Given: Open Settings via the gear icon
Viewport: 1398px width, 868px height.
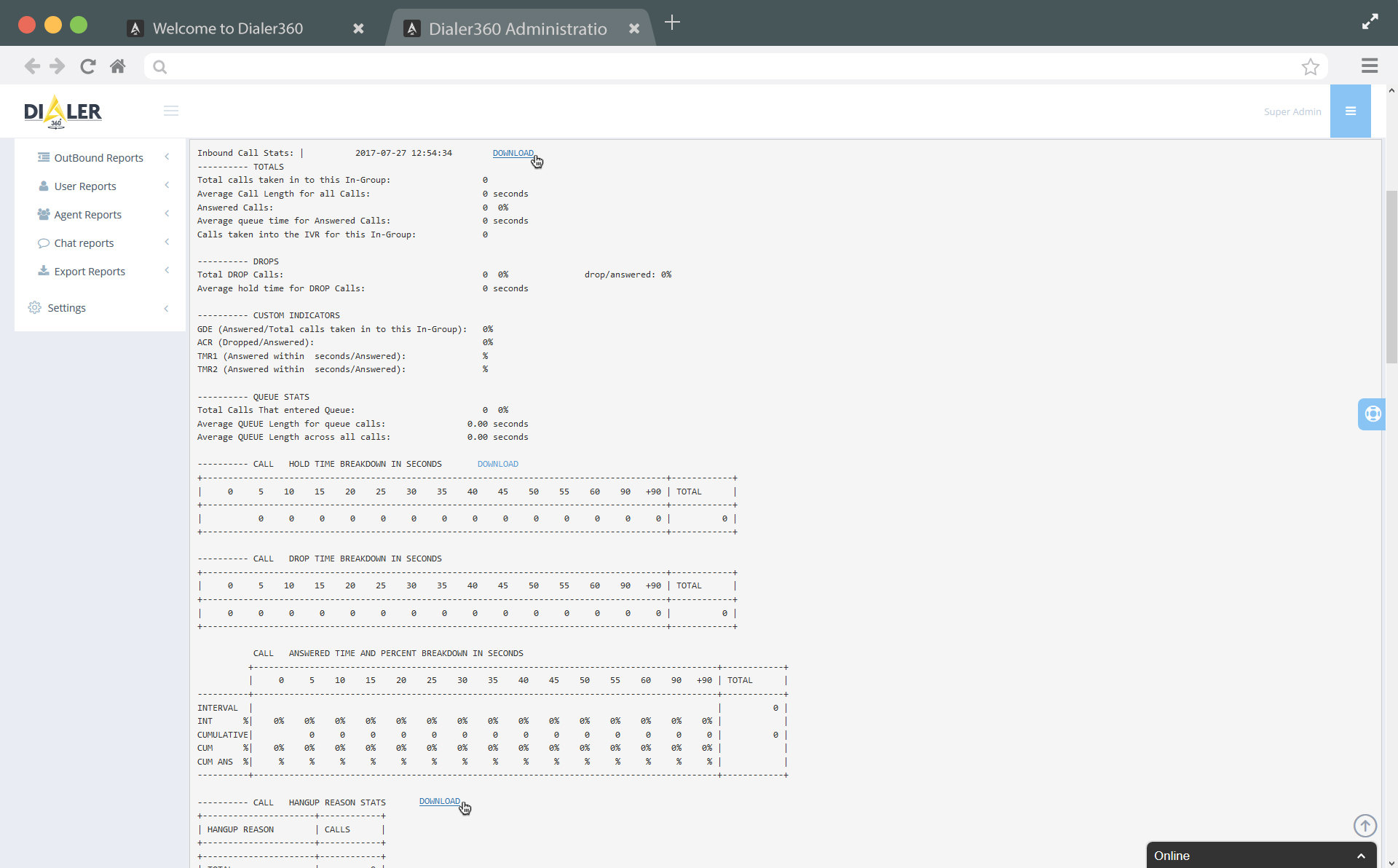Looking at the screenshot, I should pos(34,307).
